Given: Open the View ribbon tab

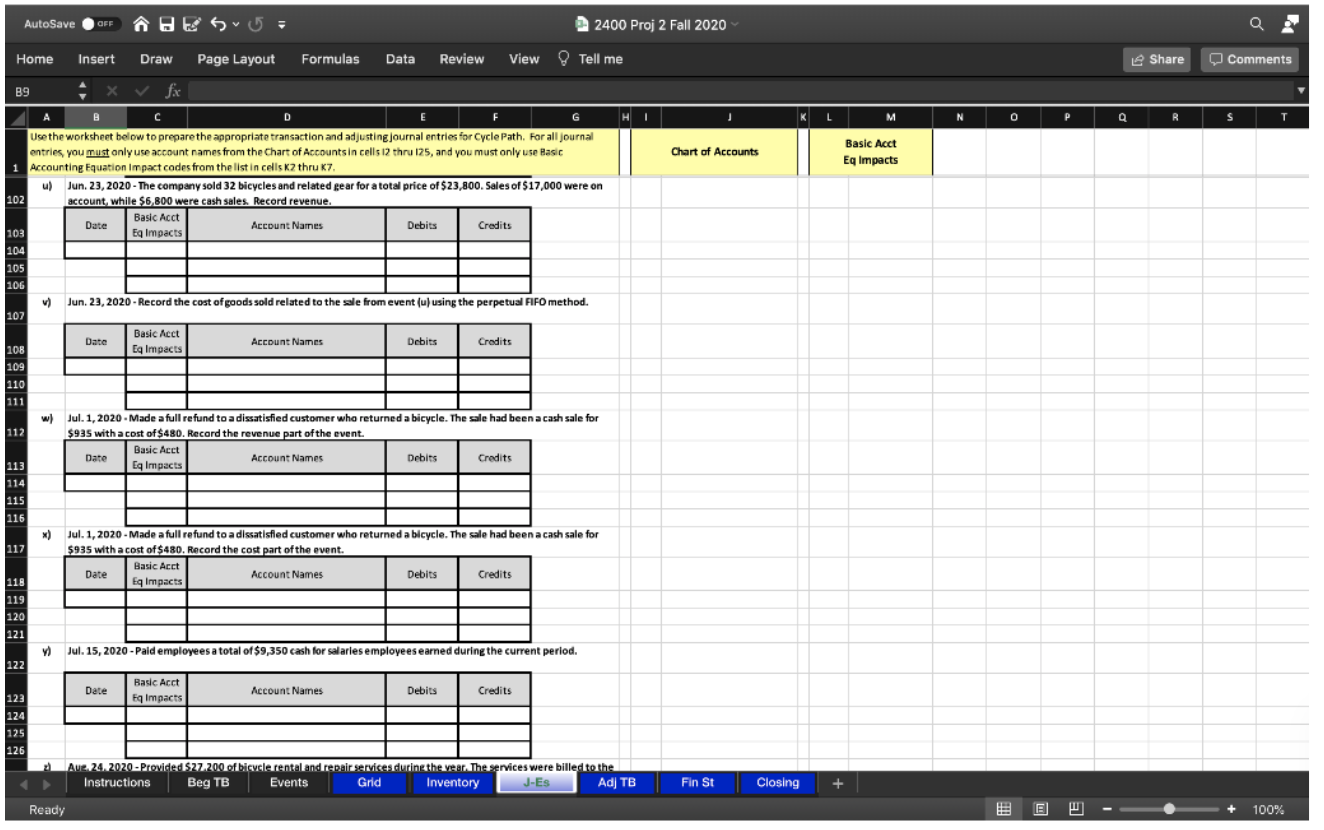Looking at the screenshot, I should [x=524, y=59].
